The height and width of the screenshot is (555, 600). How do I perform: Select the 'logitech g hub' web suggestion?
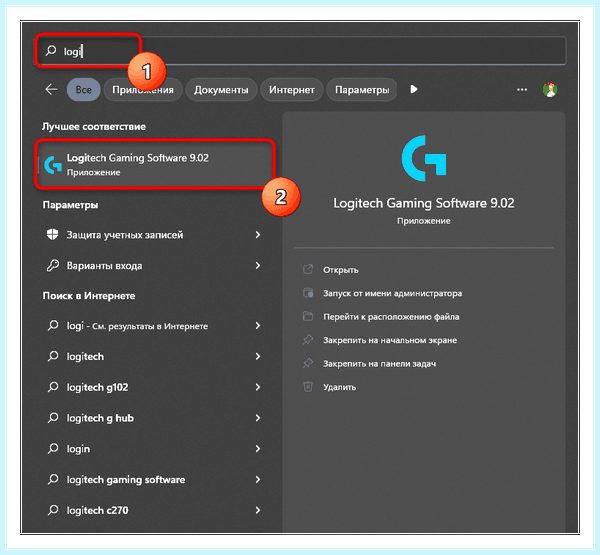click(x=153, y=418)
